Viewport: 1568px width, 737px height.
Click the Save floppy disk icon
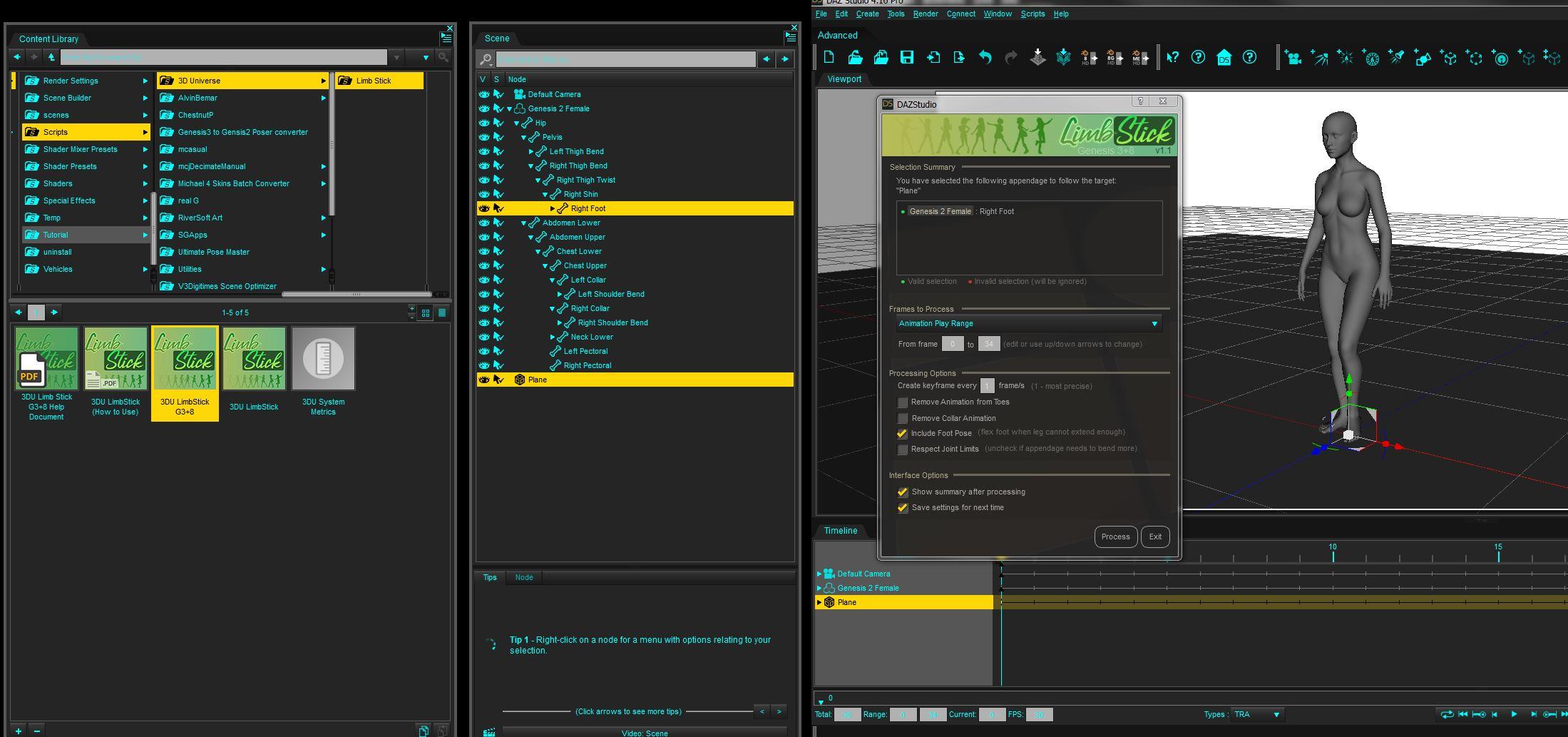coord(907,57)
